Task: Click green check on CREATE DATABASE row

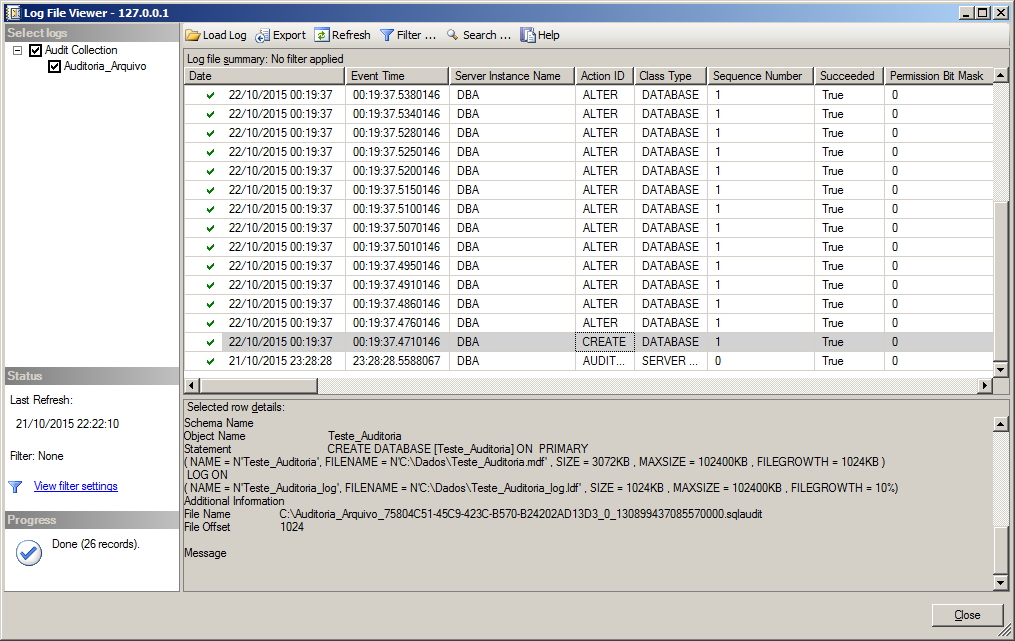Action: pos(210,342)
